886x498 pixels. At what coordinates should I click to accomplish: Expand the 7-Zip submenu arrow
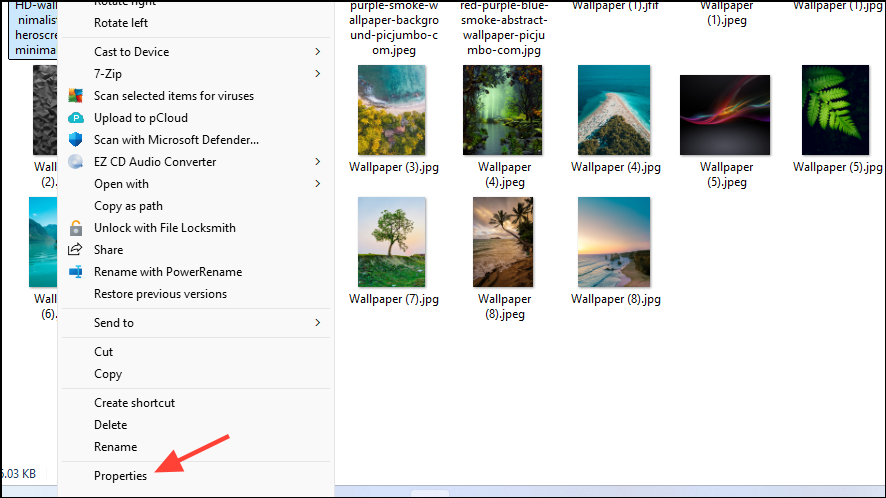(318, 74)
